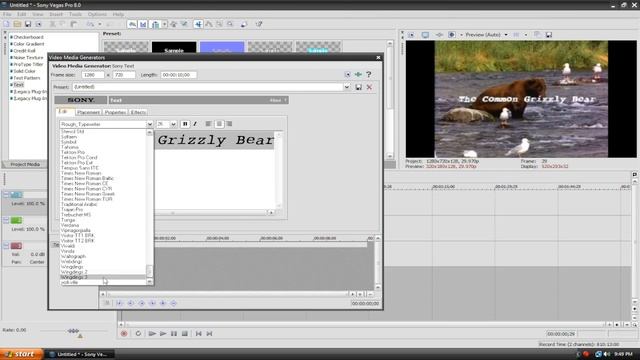Open the Options menu
Viewport: 640px width, 360px height.
pos(97,14)
